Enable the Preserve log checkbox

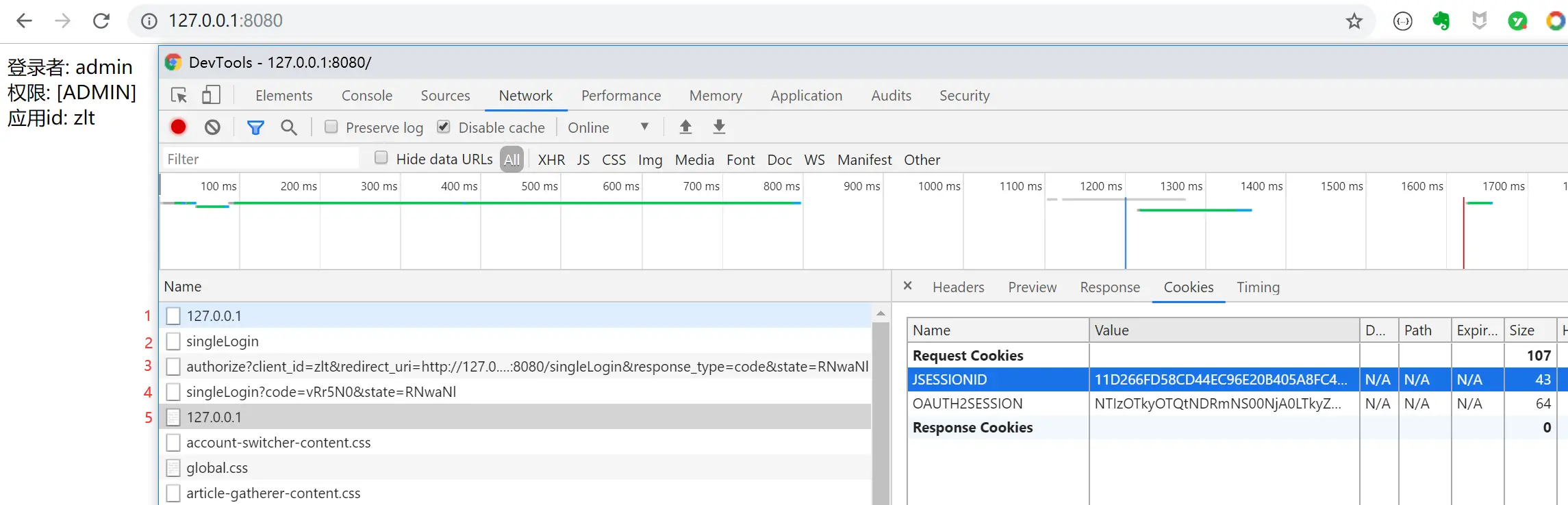(331, 127)
